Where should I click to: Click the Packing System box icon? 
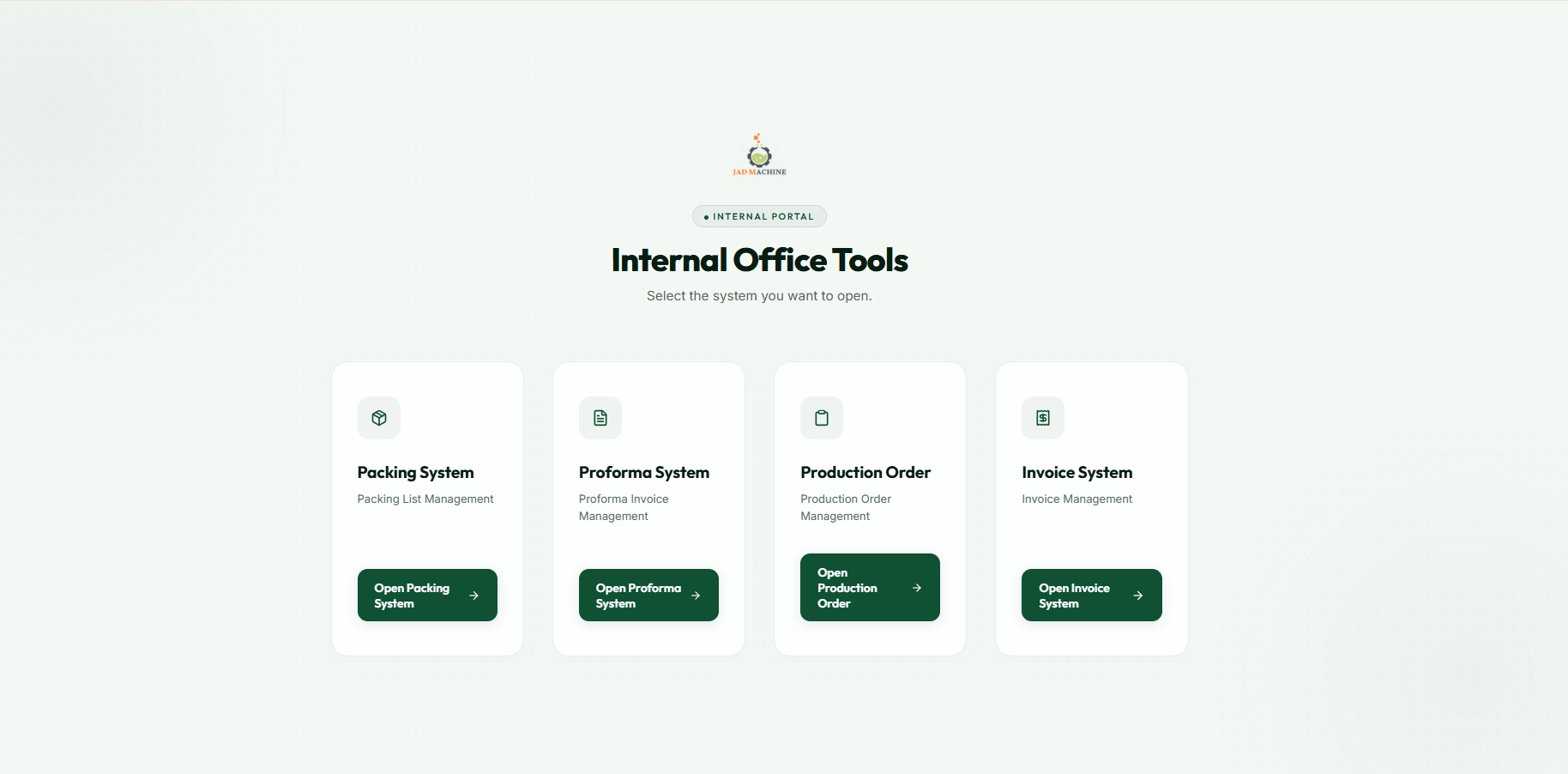tap(379, 418)
